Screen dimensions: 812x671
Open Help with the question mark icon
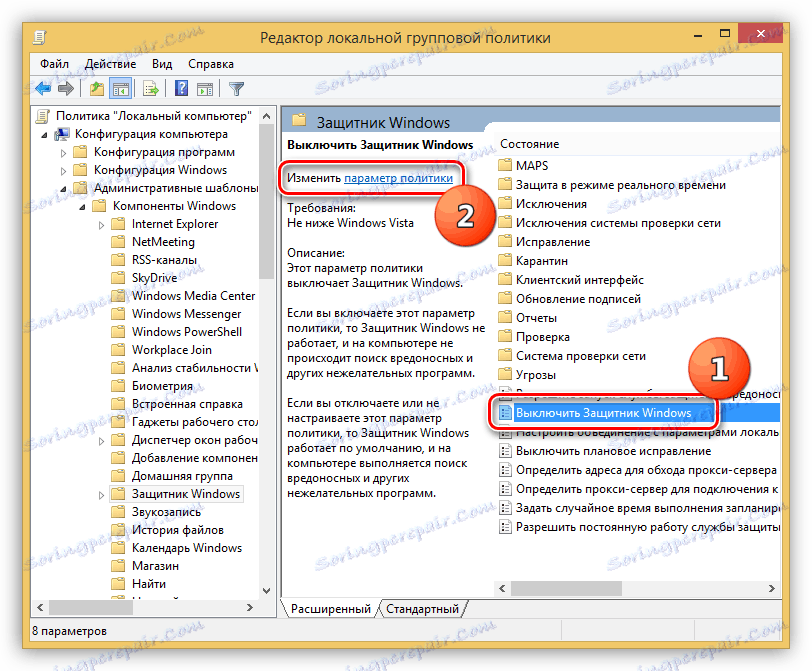(181, 89)
